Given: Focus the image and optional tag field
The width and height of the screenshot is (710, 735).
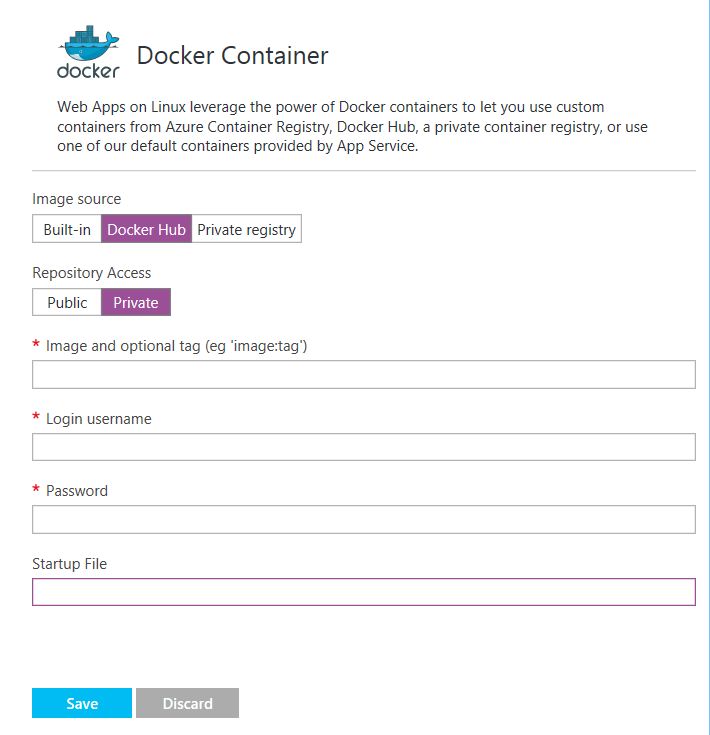Looking at the screenshot, I should coord(364,375).
